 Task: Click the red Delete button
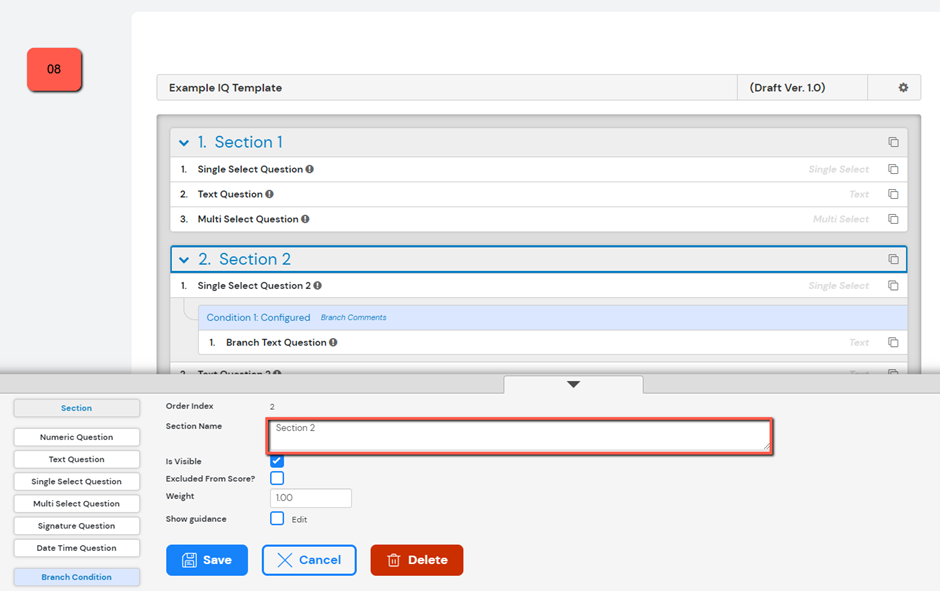click(x=416, y=560)
